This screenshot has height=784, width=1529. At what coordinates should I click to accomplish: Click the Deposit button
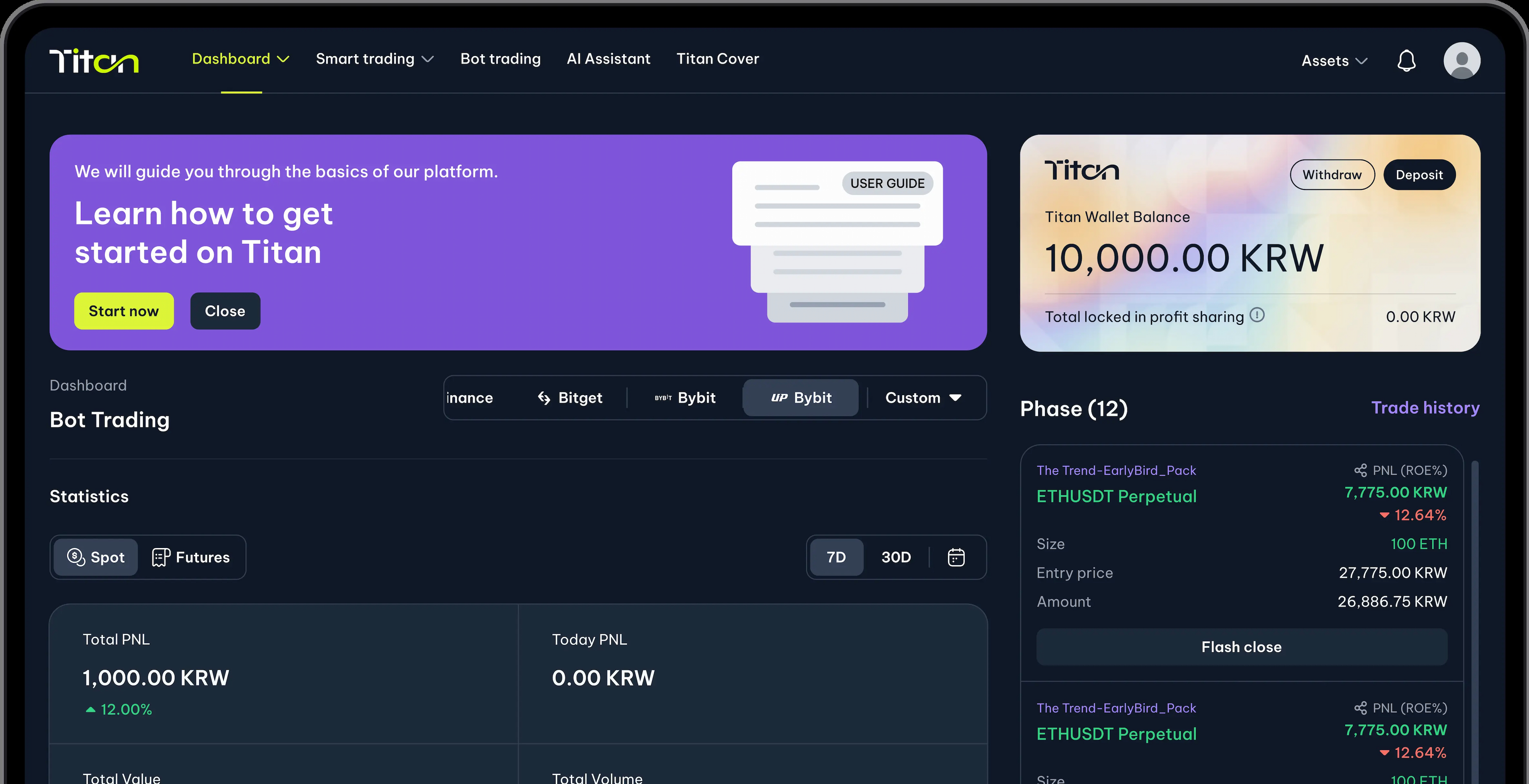click(x=1419, y=174)
